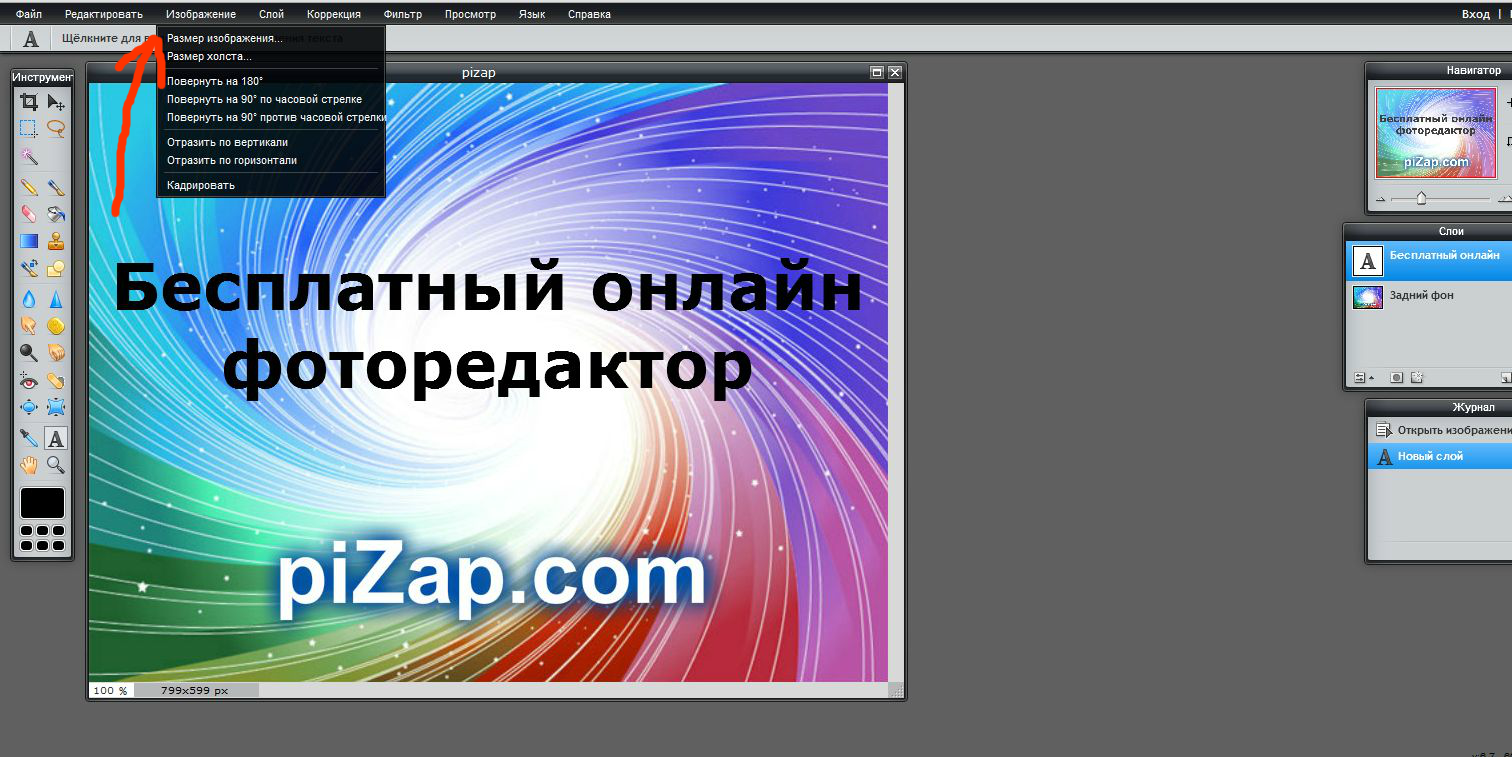Select the Clone Stamp tool
Viewport: 1512px width, 757px height.
click(56, 241)
